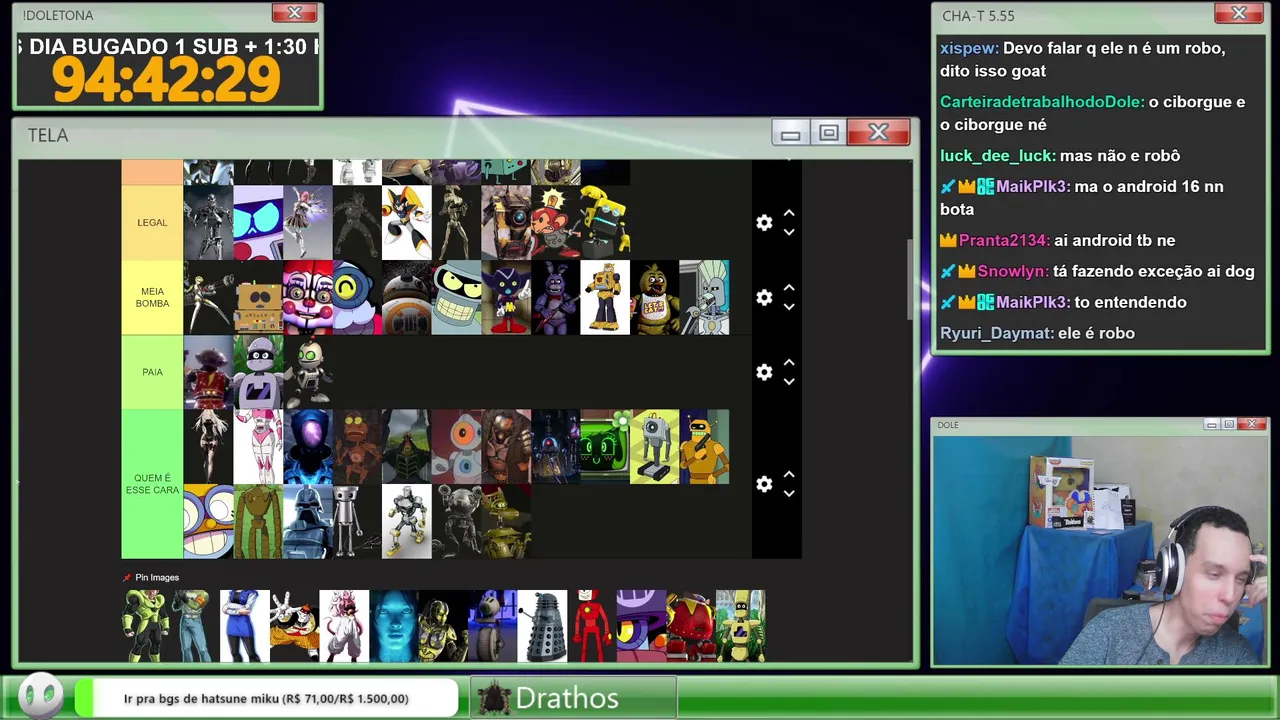The width and height of the screenshot is (1280, 720).
Task: Click the Snowlyn username in chat
Action: (1013, 272)
